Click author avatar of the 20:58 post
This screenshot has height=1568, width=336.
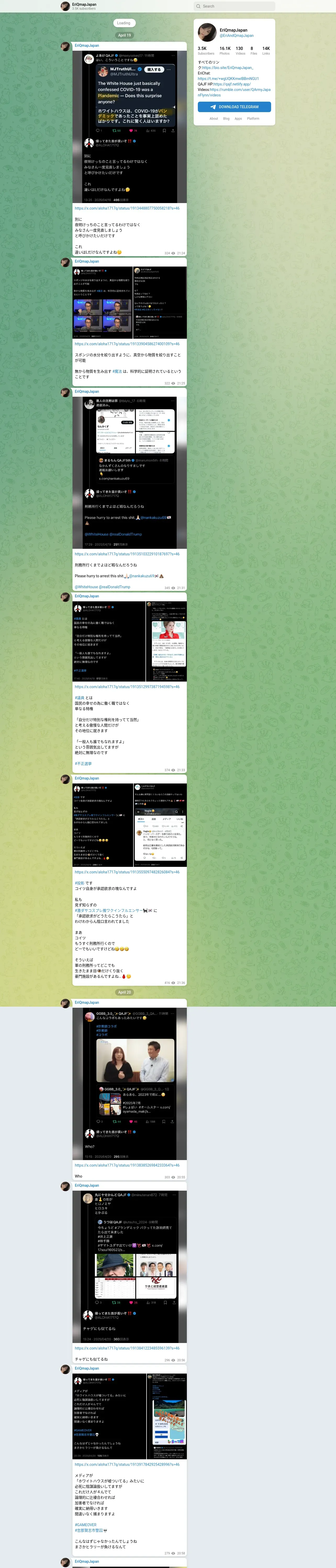(65, 1369)
